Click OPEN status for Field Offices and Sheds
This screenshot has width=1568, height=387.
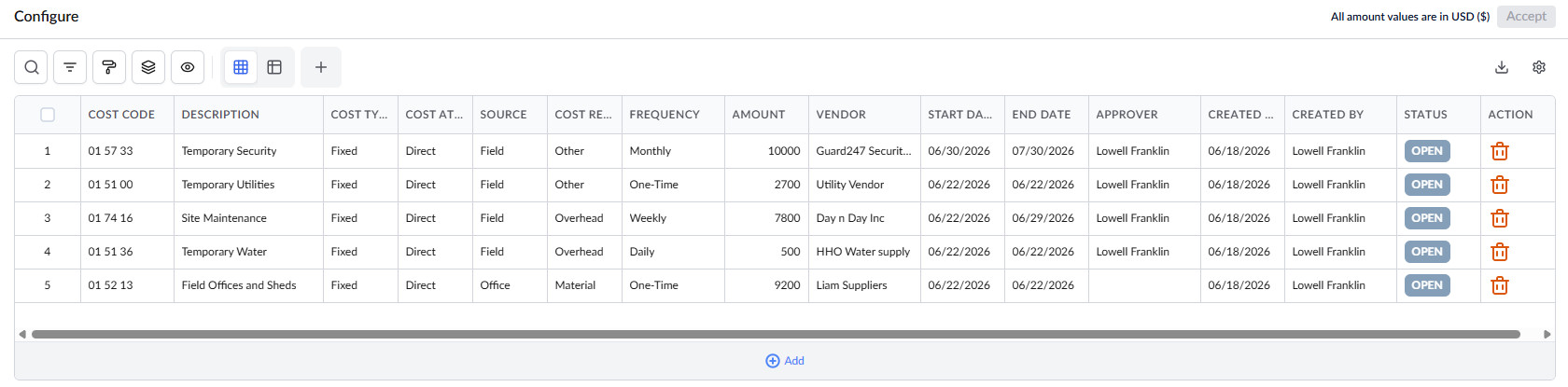coord(1427,285)
